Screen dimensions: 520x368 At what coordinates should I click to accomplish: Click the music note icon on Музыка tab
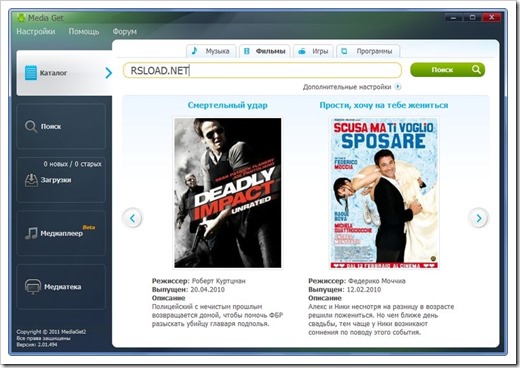click(x=195, y=51)
